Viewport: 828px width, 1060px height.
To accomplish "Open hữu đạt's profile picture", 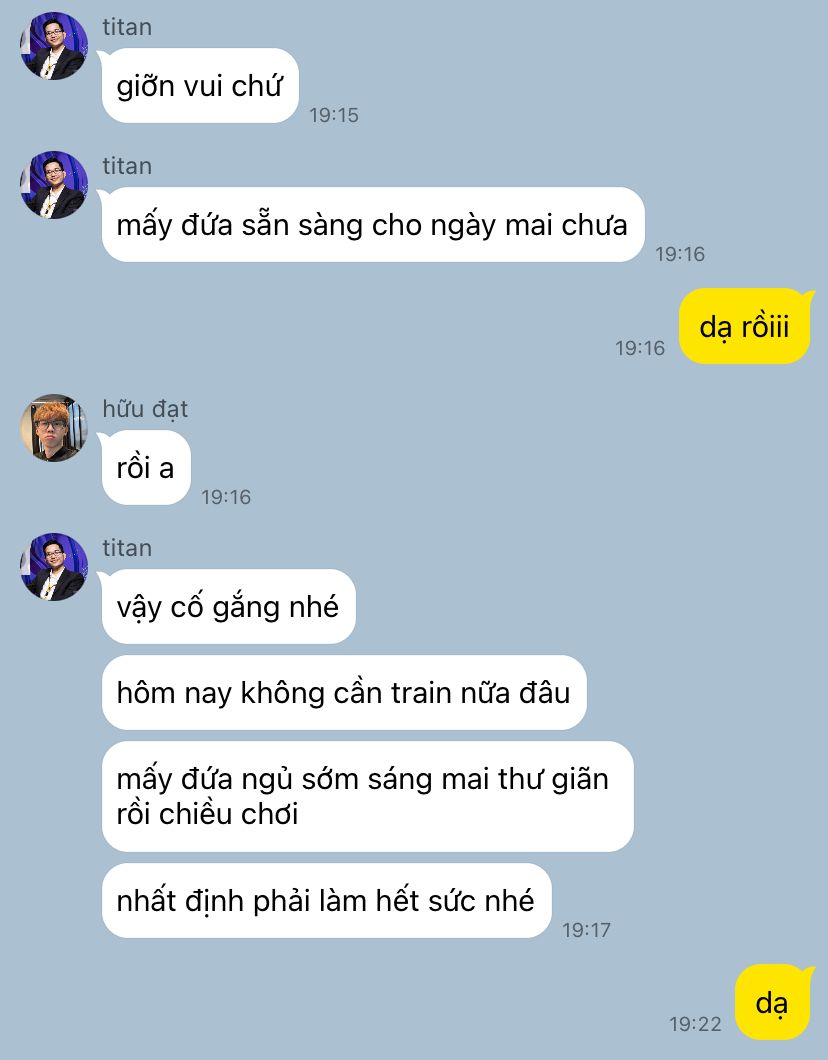I will pyautogui.click(x=54, y=428).
